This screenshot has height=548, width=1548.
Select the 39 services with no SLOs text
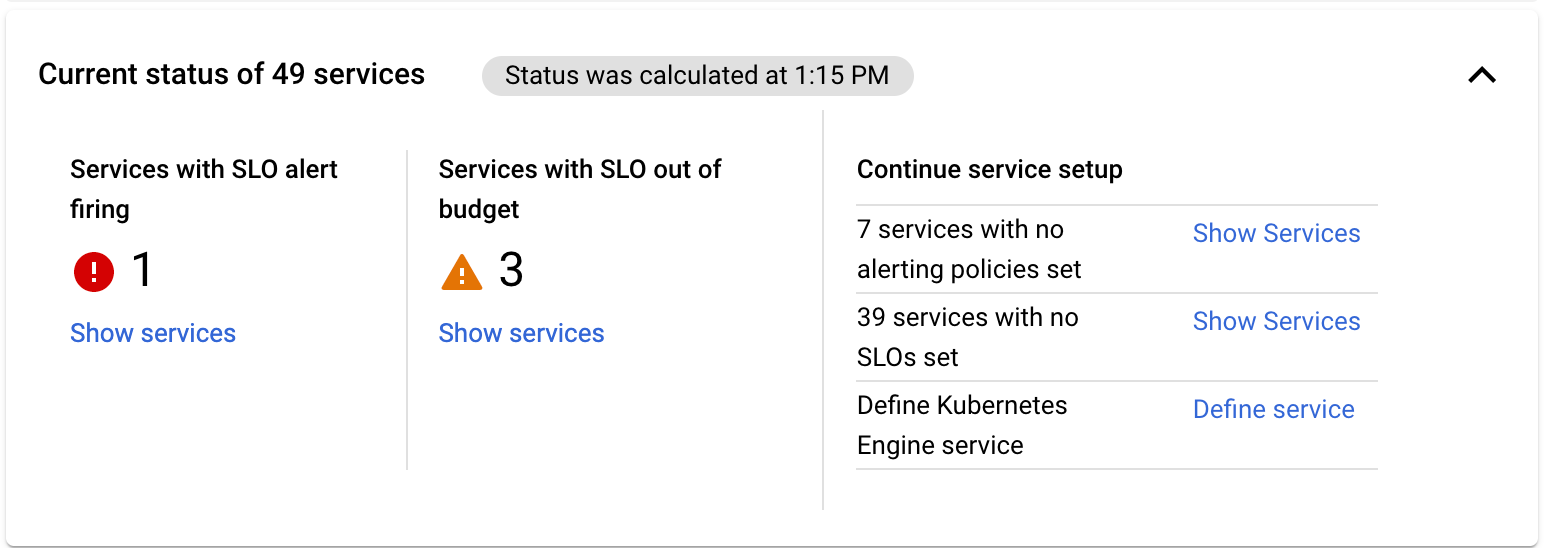tap(967, 337)
